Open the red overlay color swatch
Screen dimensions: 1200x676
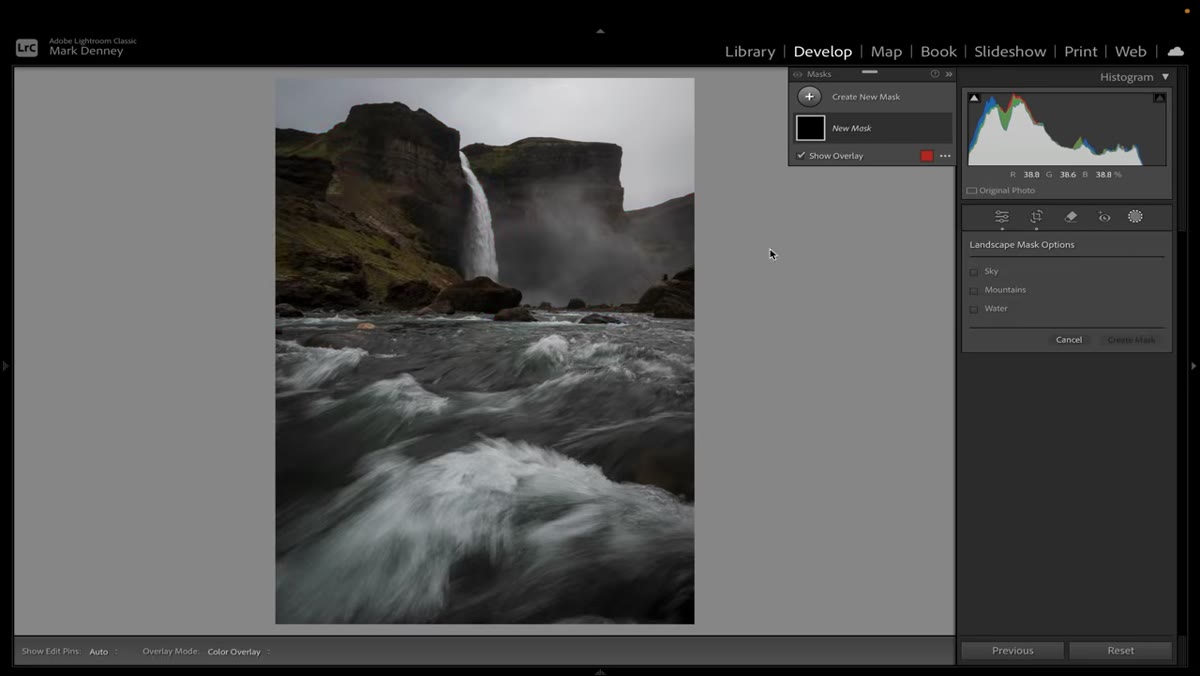pyautogui.click(x=927, y=156)
